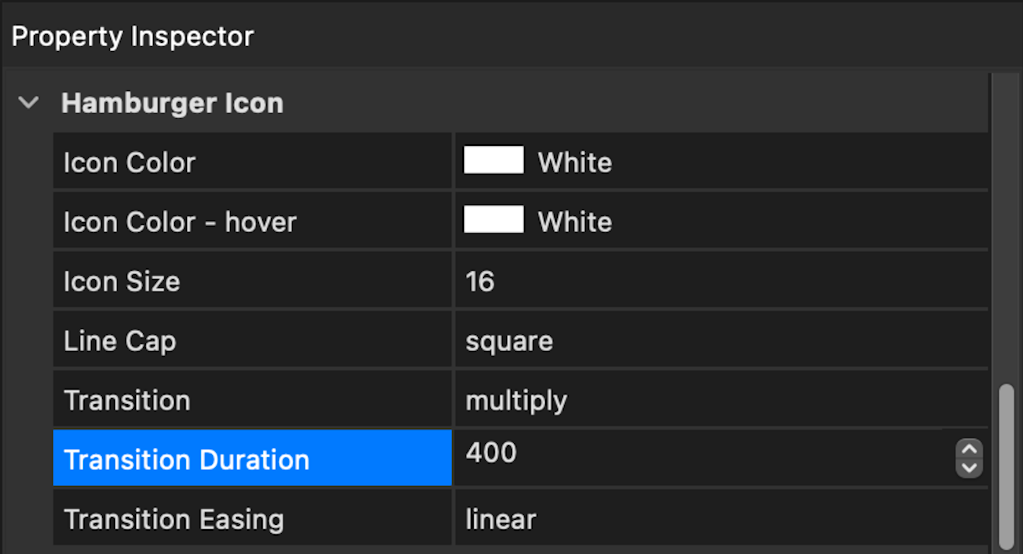Image resolution: width=1024 pixels, height=555 pixels.
Task: Decrement Transition Duration with stepper down arrow
Action: tap(969, 468)
